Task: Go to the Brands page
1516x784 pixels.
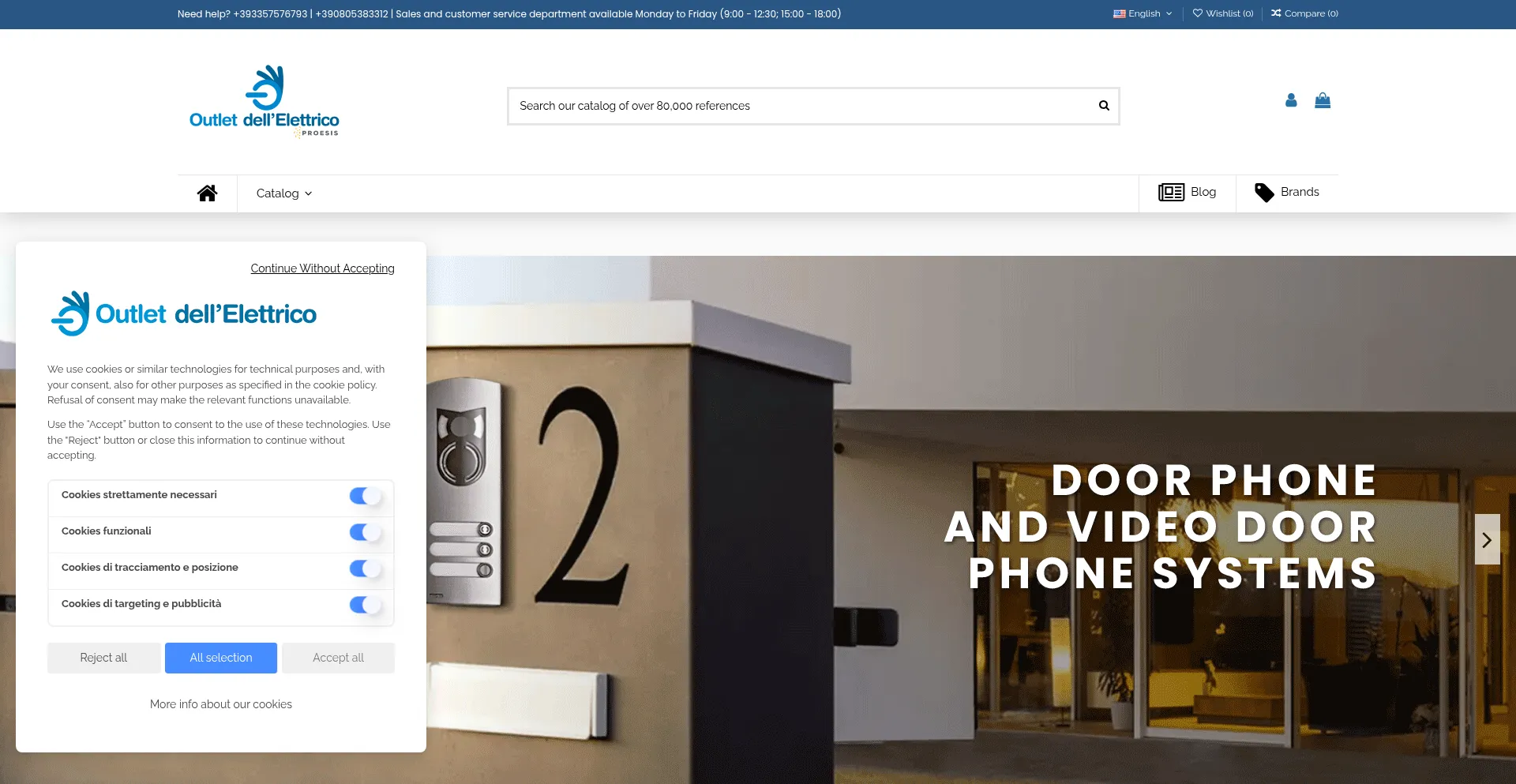Action: click(x=1287, y=192)
